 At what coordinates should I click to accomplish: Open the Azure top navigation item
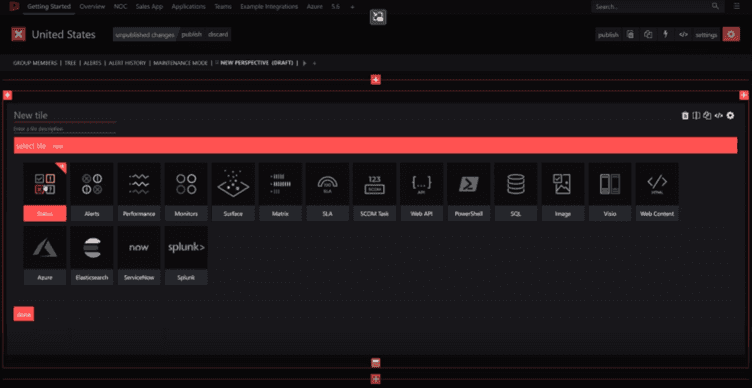[315, 7]
